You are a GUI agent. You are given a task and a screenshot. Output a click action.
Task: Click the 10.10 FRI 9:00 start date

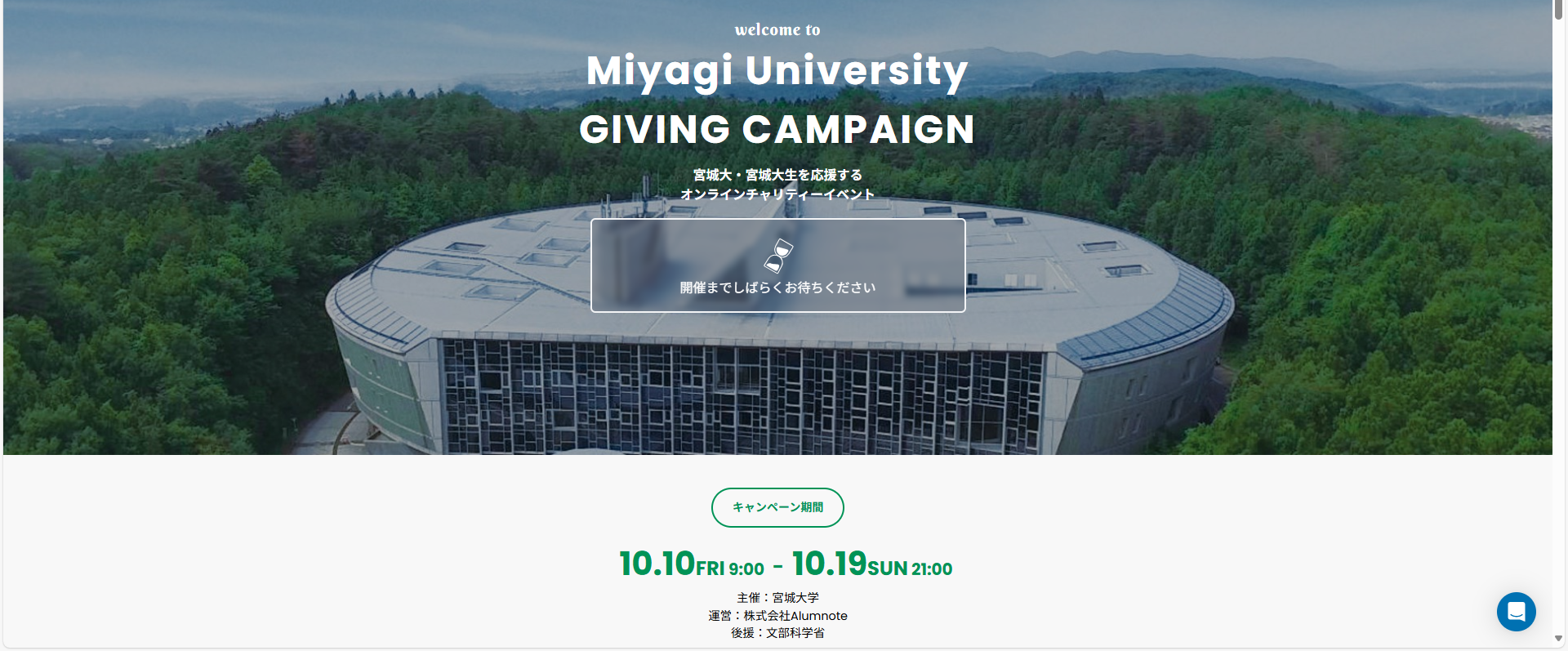[x=692, y=564]
